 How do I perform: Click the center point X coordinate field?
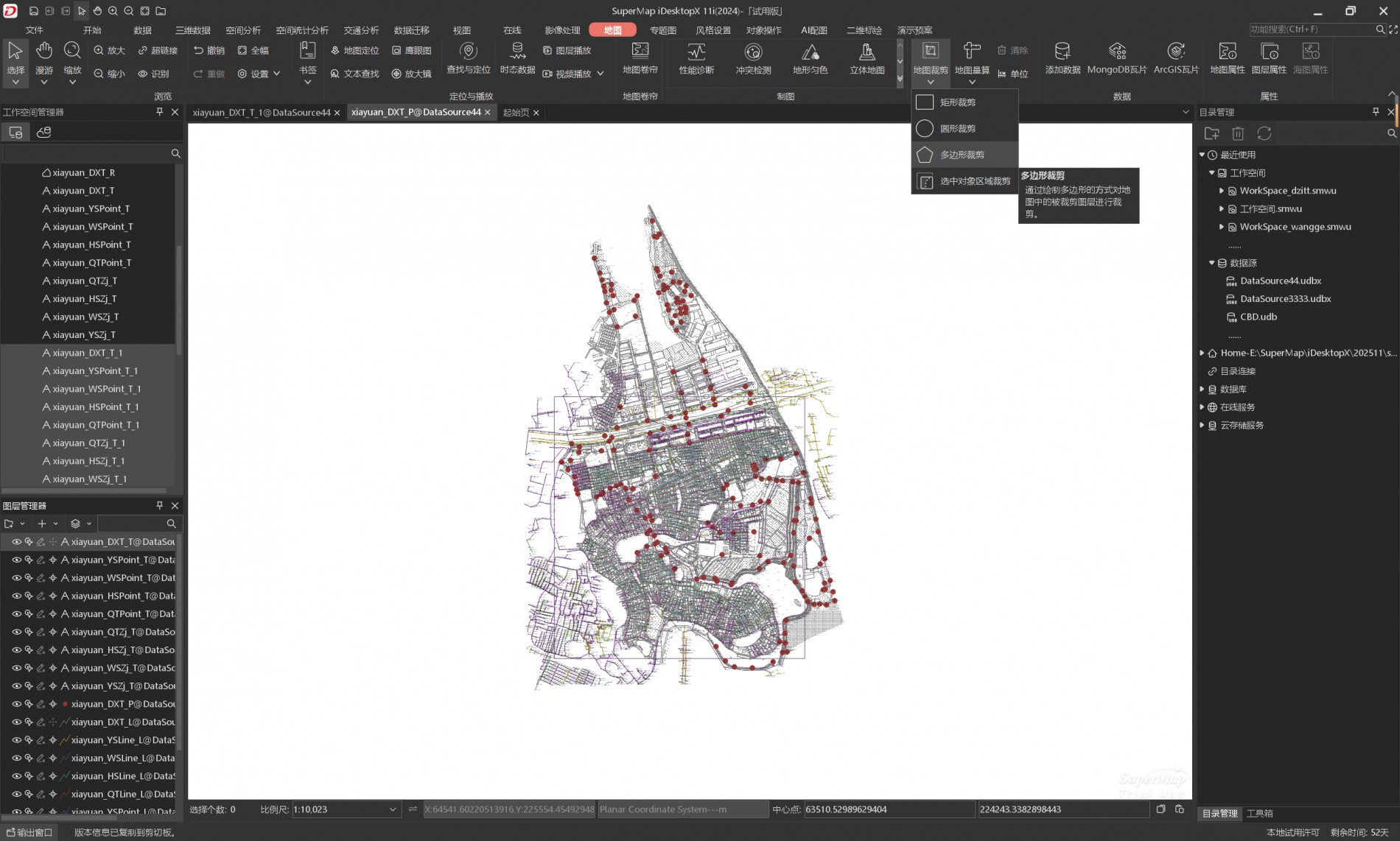(x=888, y=809)
